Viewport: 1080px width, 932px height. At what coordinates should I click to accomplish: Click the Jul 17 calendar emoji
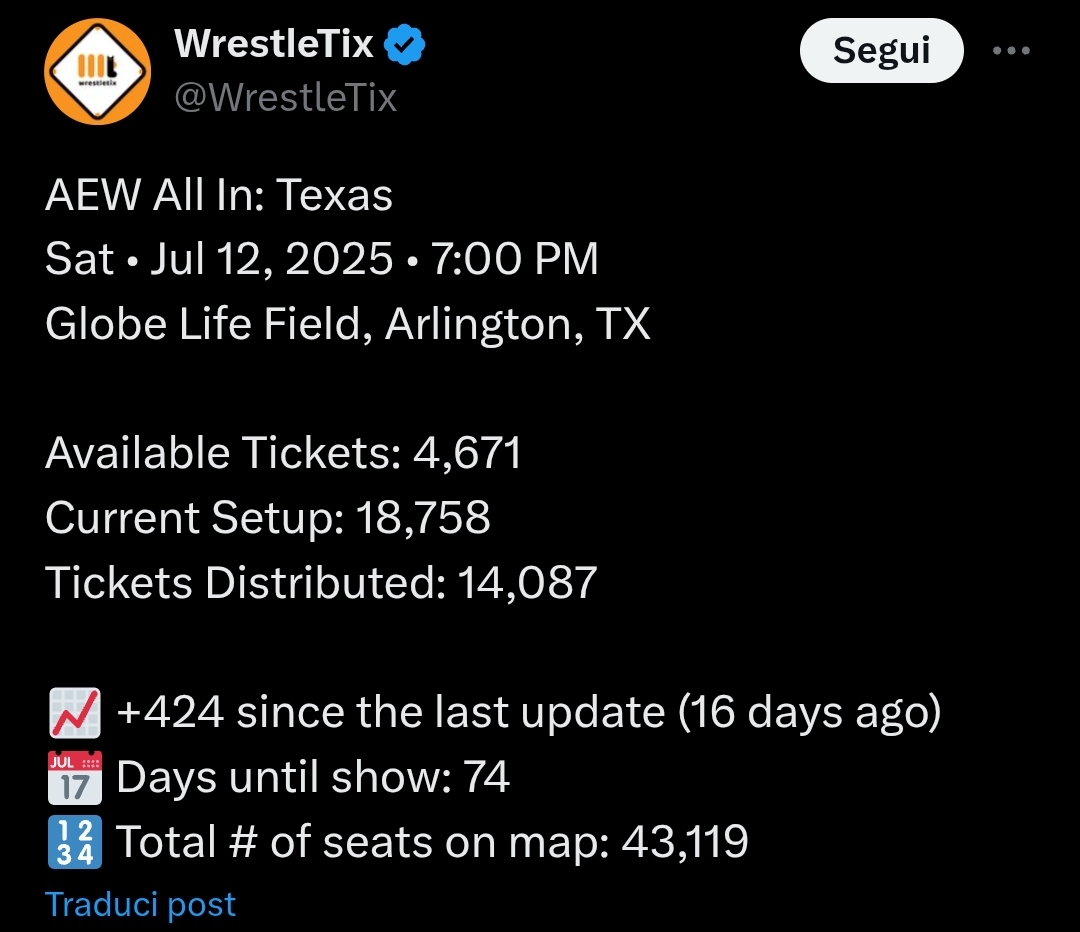coord(74,778)
